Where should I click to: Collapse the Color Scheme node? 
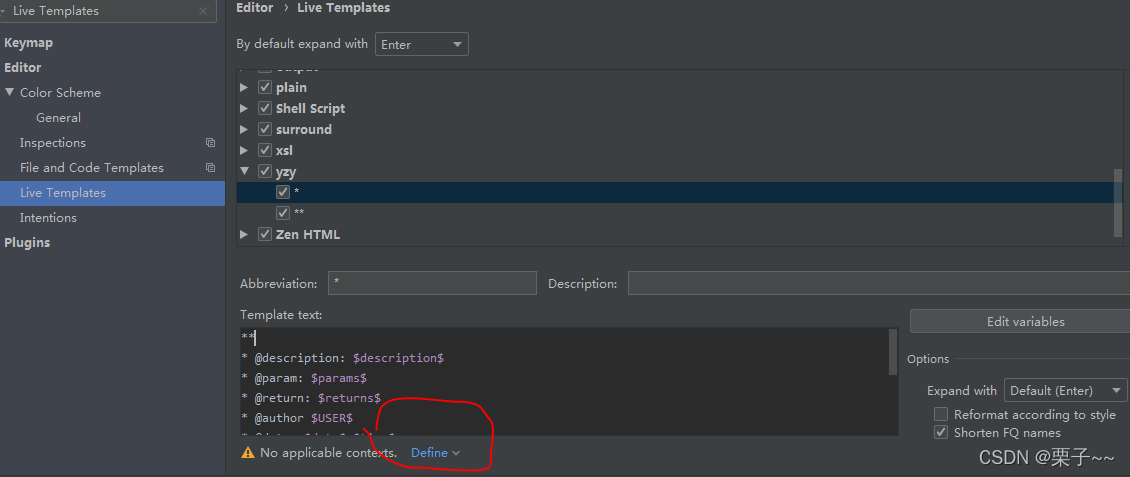(x=9, y=92)
